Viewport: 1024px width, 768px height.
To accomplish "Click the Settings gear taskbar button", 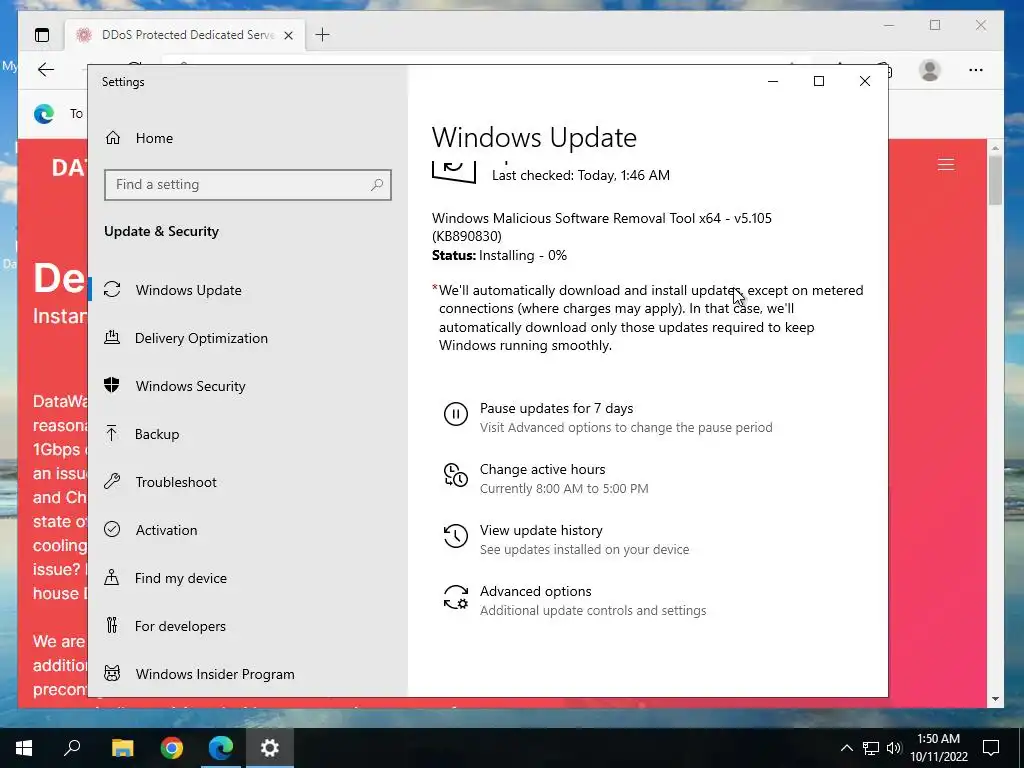I will tap(270, 748).
